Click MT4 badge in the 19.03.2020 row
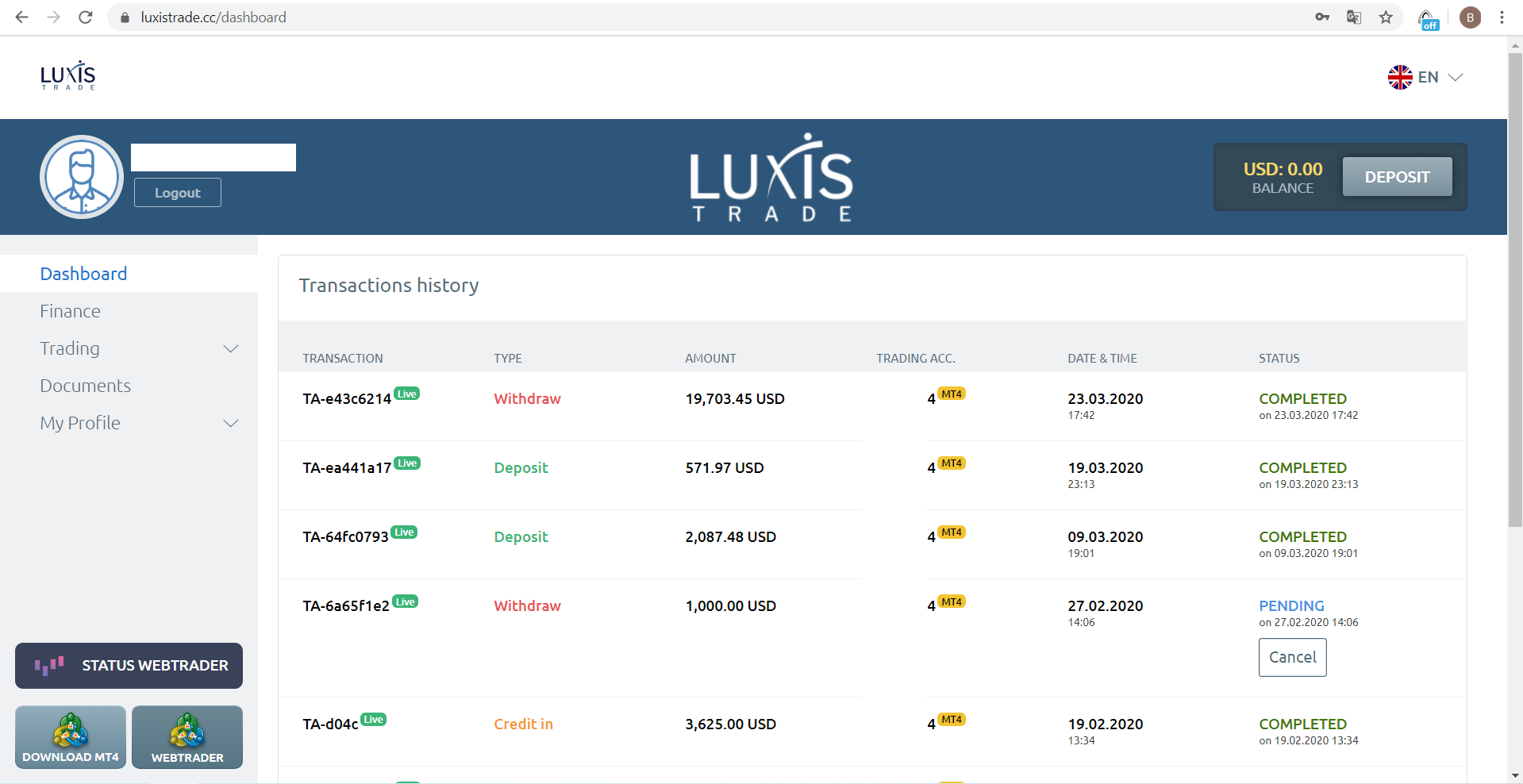Screen dimensions: 1523x784 [952, 463]
